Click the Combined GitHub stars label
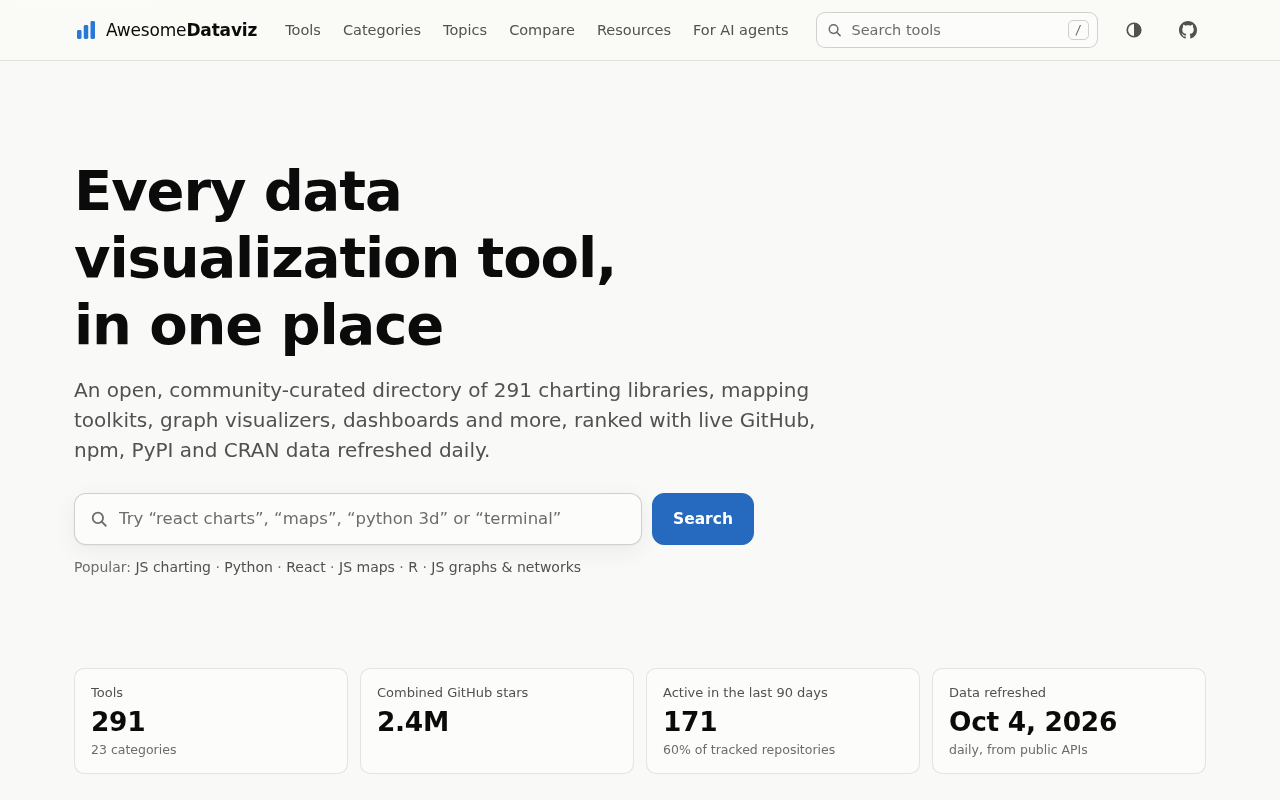1280x800 pixels. pyautogui.click(x=452, y=692)
